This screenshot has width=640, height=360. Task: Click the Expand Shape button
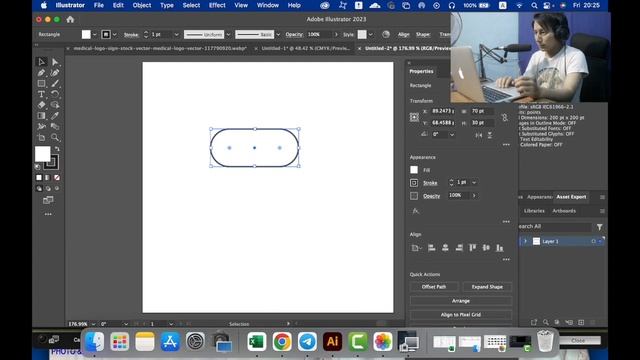[487, 287]
